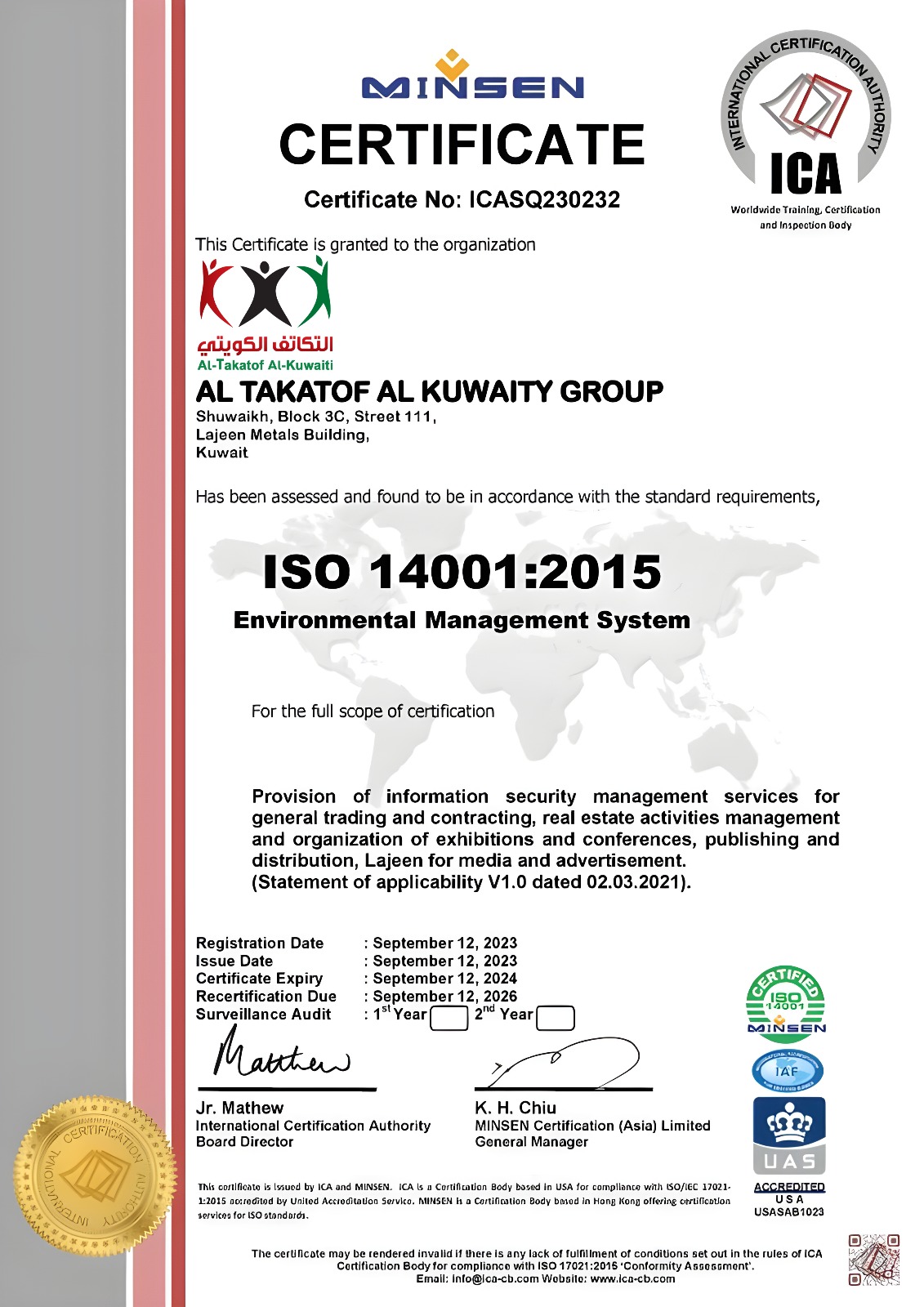Viewport: 924px width, 1307px height.
Task: Select the Registration Date value September 12, 2023
Action: tap(445, 943)
